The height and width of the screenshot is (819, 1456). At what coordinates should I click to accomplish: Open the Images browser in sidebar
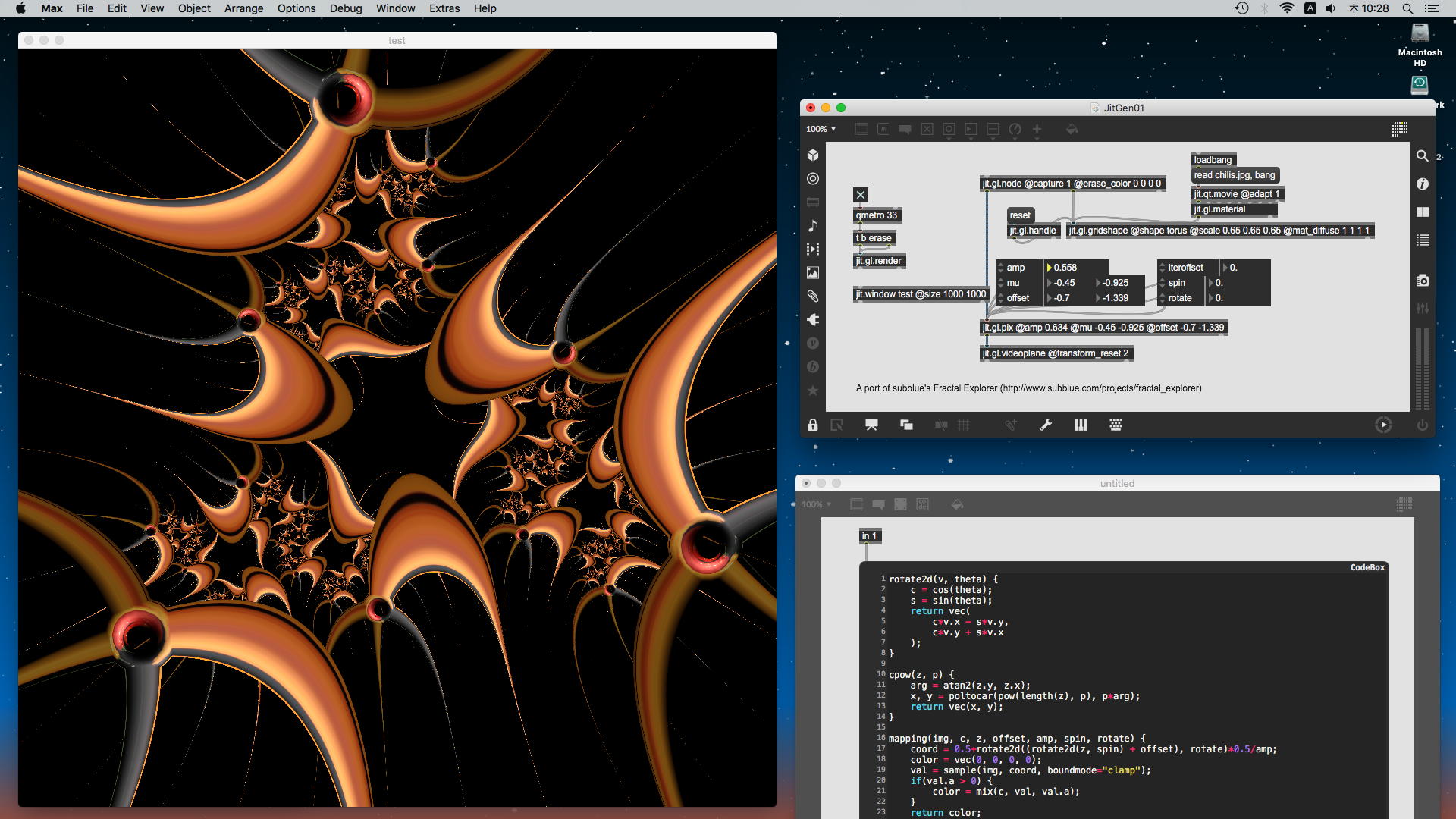click(x=813, y=273)
